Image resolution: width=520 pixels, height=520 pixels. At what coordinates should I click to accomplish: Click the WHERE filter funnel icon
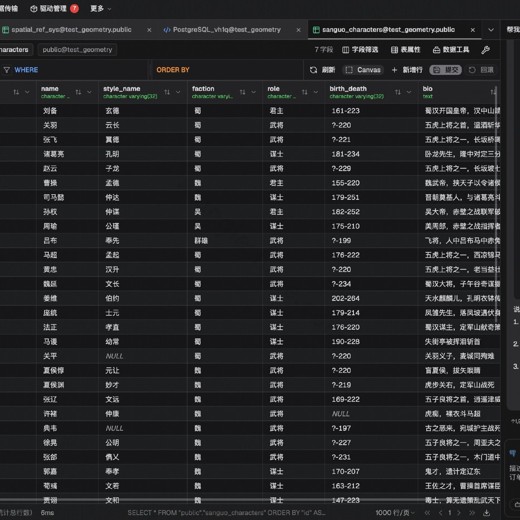pos(7,70)
